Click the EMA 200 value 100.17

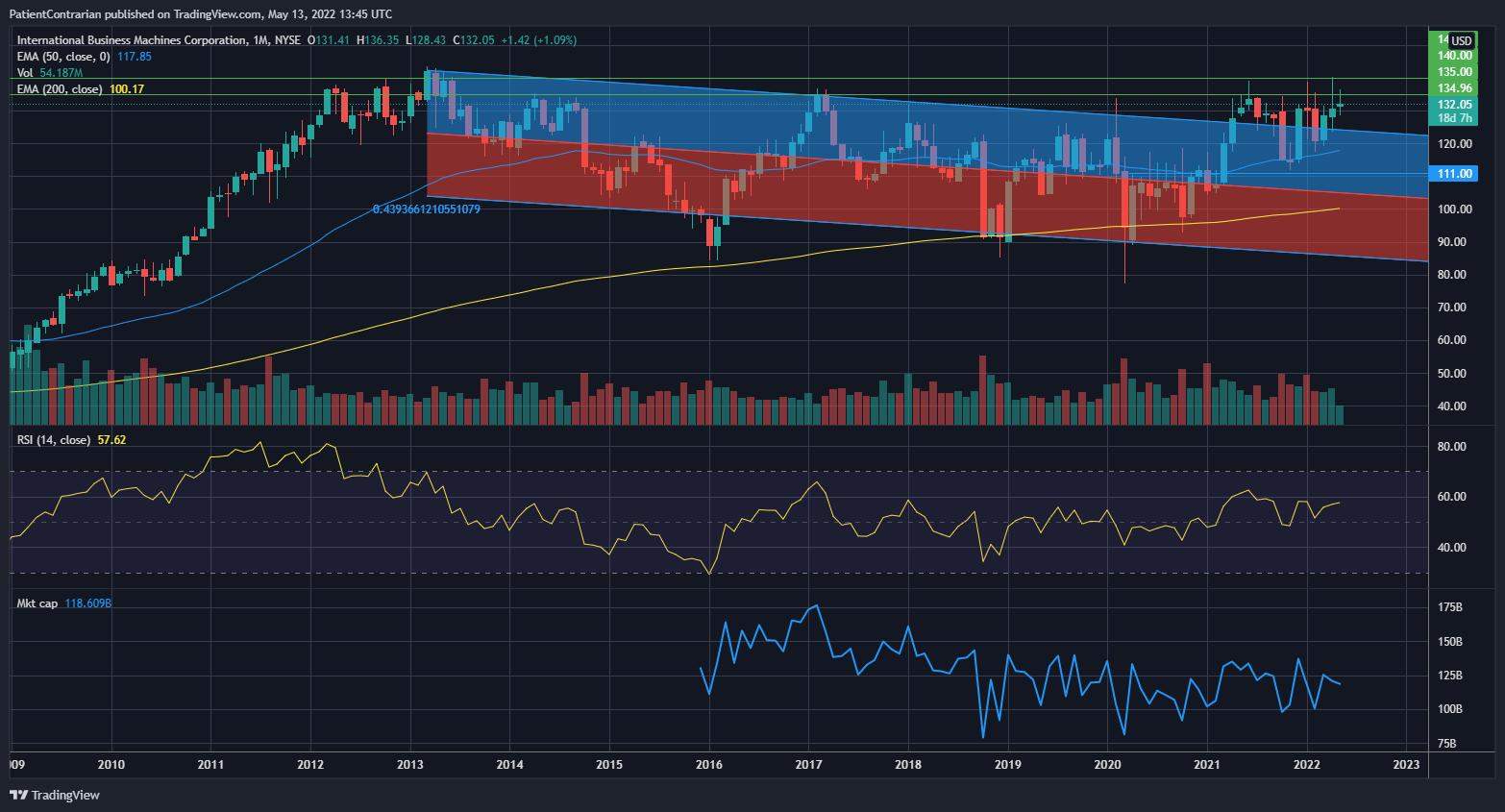tap(127, 89)
